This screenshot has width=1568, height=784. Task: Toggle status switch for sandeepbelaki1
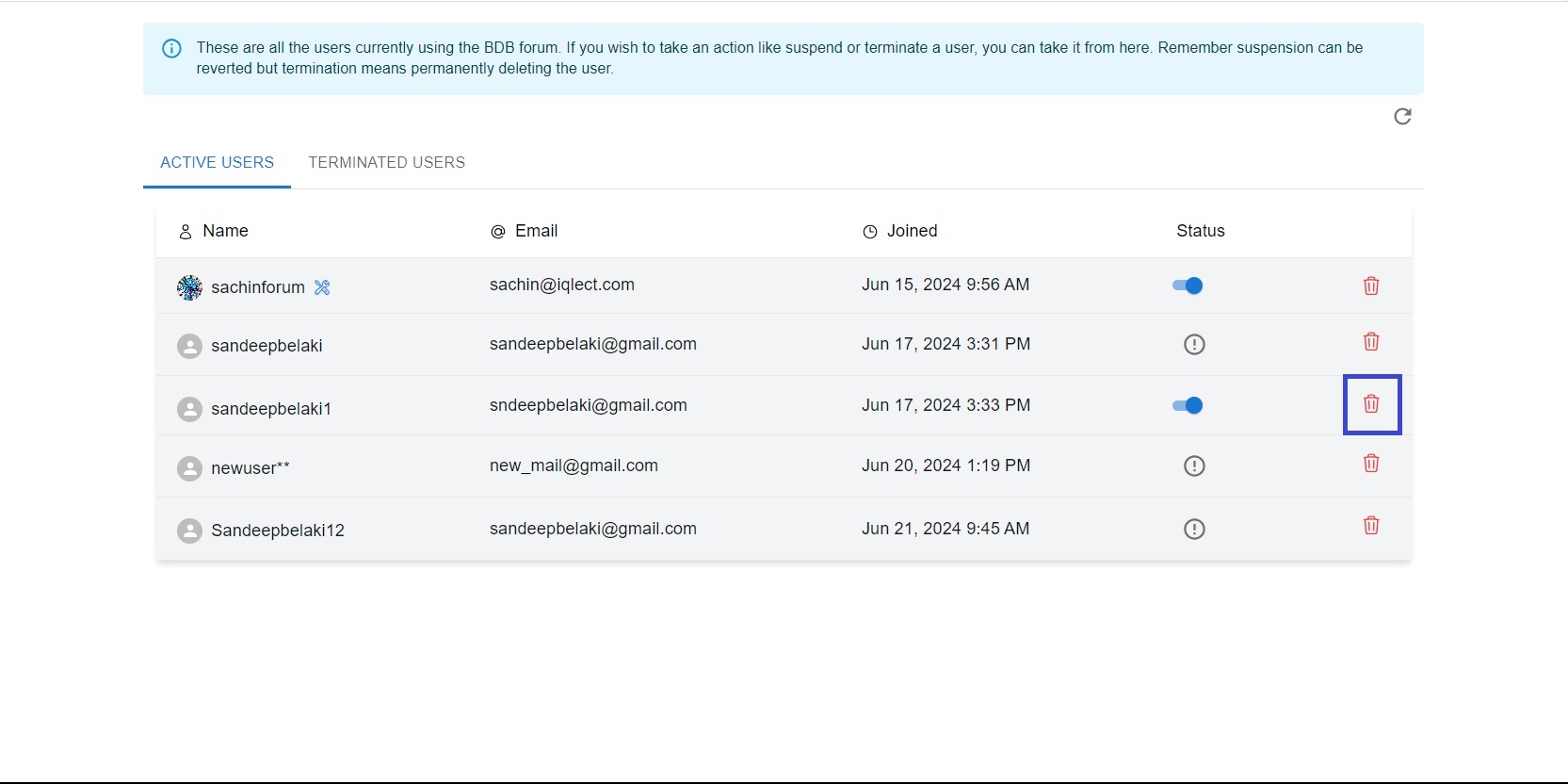pos(1188,405)
